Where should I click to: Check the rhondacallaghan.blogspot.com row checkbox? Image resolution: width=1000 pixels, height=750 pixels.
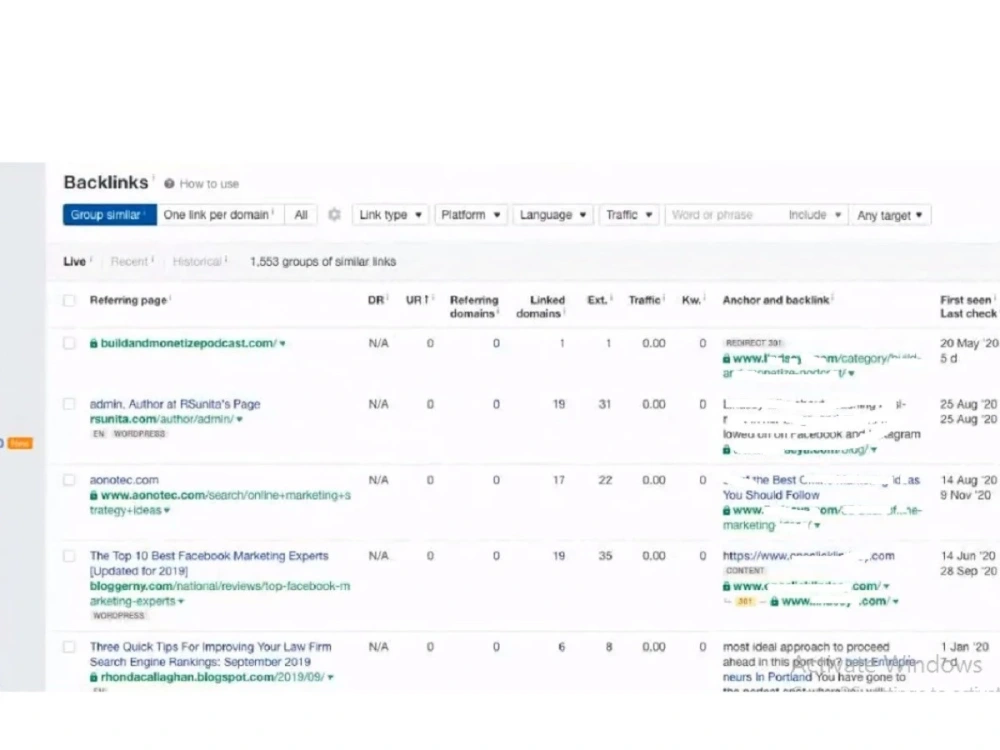[69, 647]
